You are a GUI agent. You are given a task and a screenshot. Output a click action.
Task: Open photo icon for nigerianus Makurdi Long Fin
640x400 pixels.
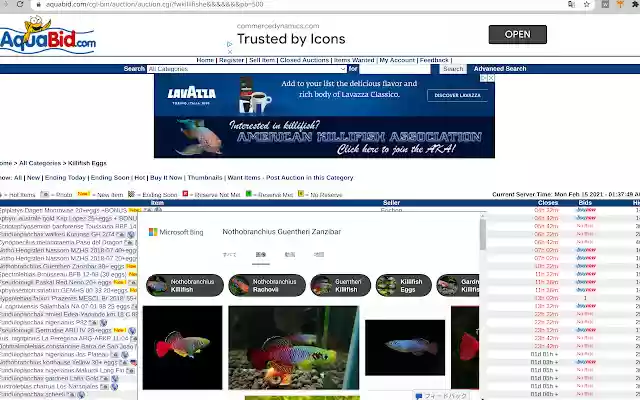pyautogui.click(x=130, y=371)
